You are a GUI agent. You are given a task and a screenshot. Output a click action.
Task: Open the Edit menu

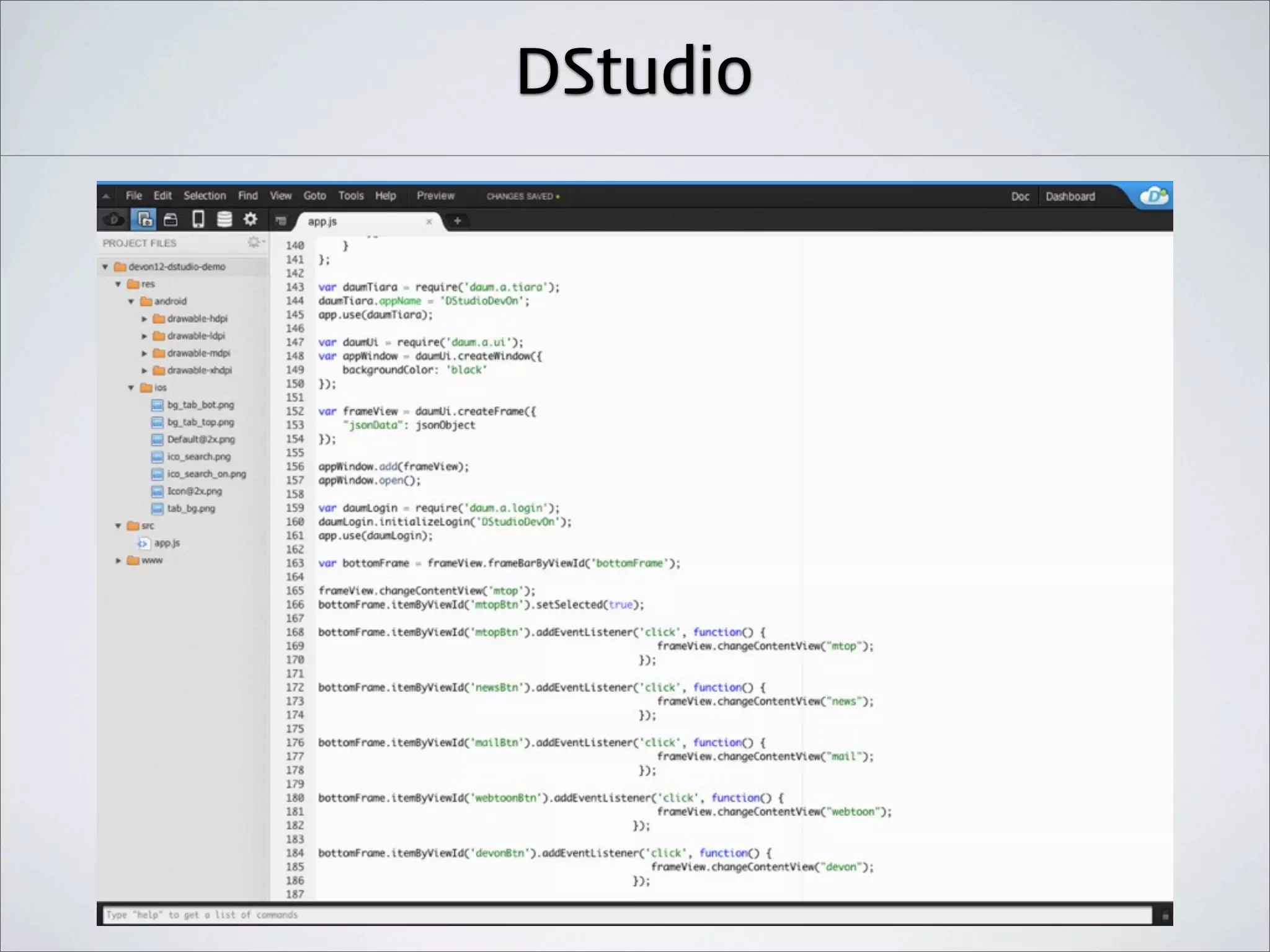[162, 196]
